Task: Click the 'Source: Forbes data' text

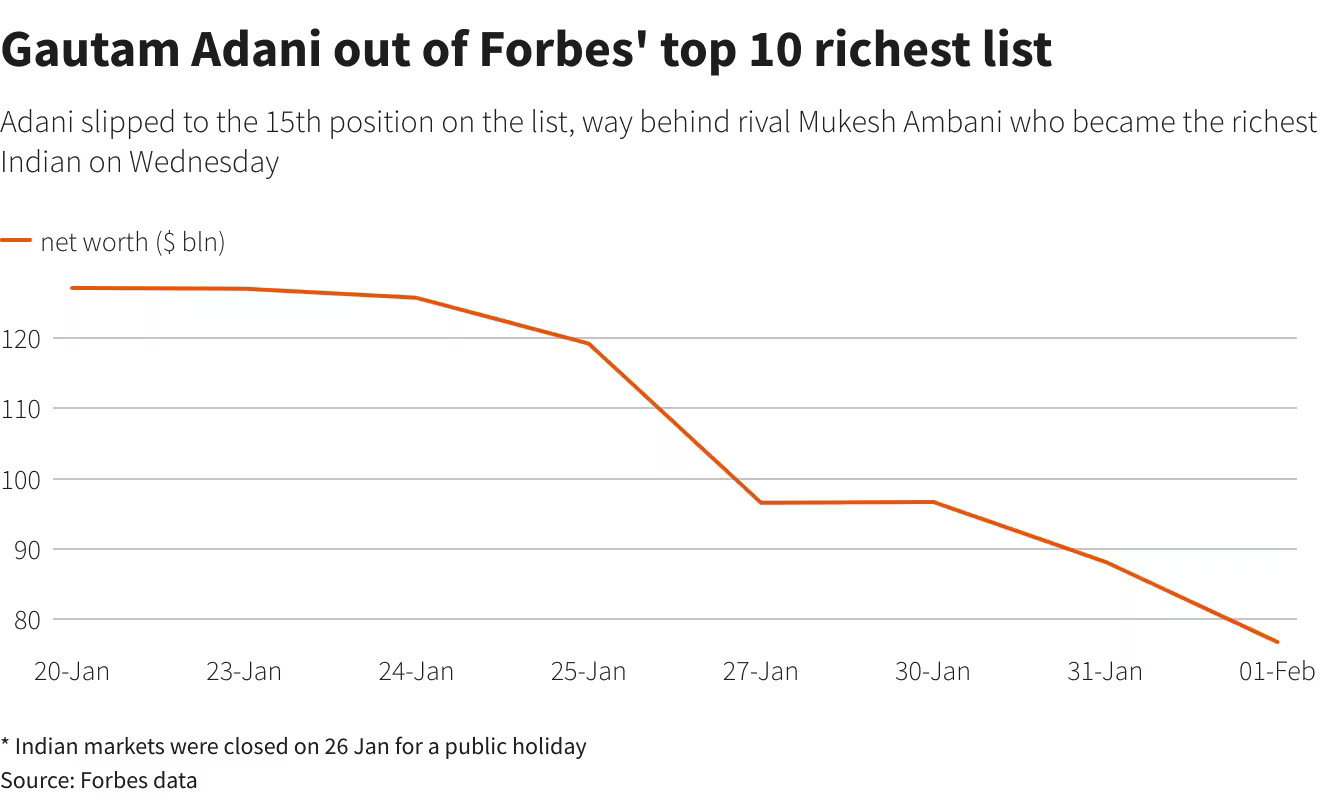Action: pos(99,780)
